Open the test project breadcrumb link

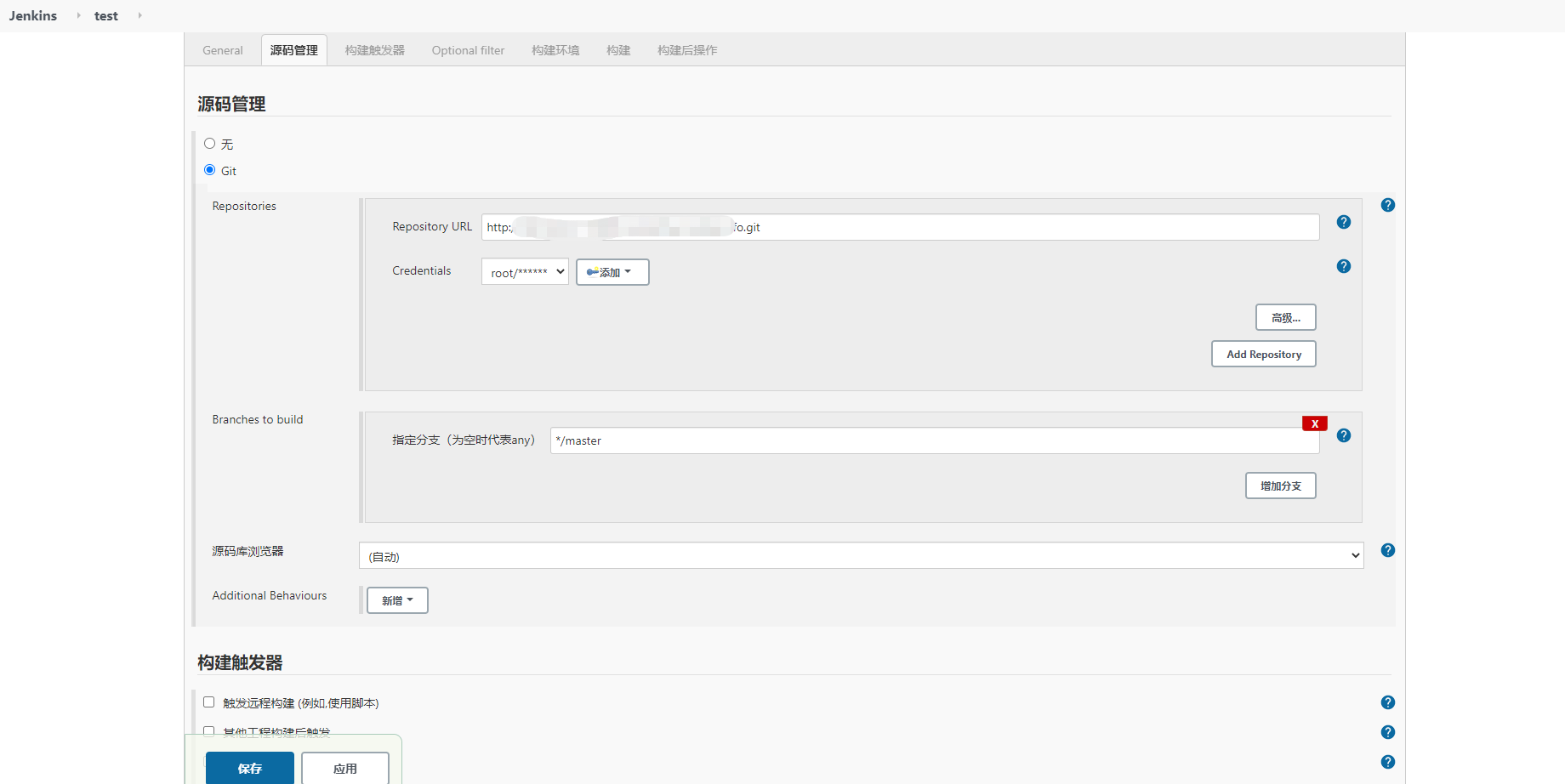pyautogui.click(x=106, y=15)
